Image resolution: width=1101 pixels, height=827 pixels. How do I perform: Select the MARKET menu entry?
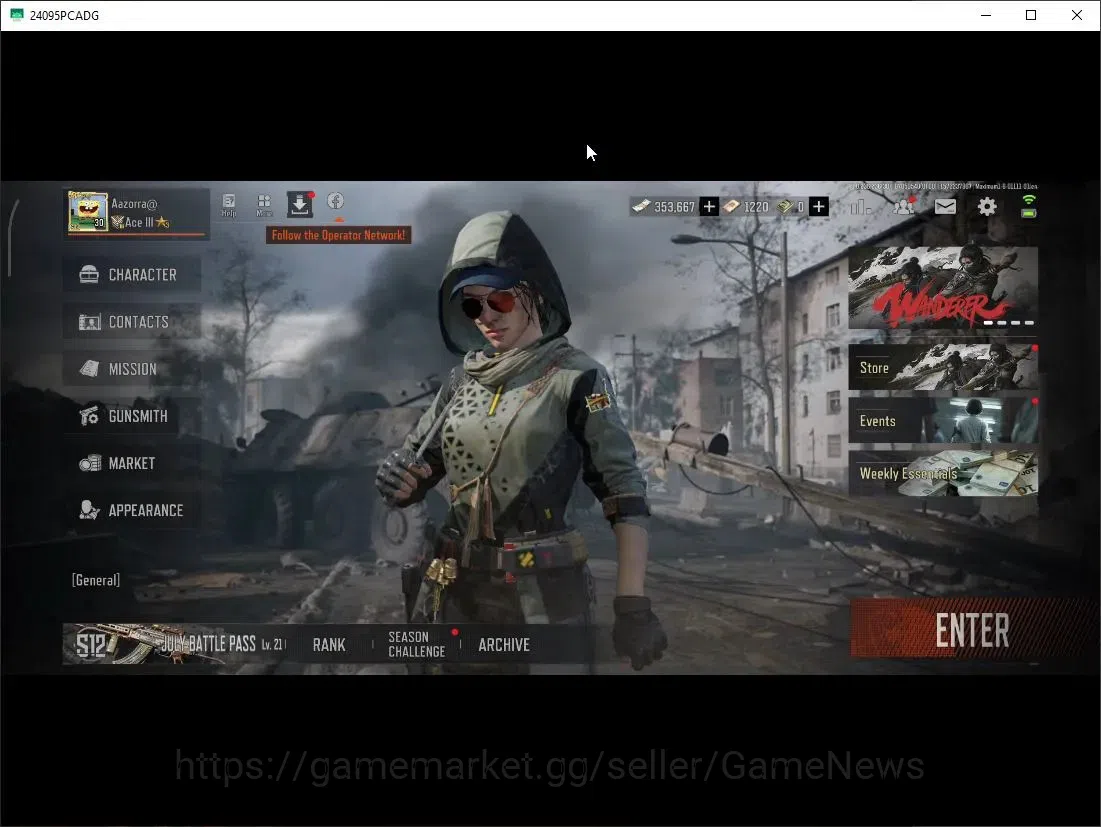pos(132,463)
